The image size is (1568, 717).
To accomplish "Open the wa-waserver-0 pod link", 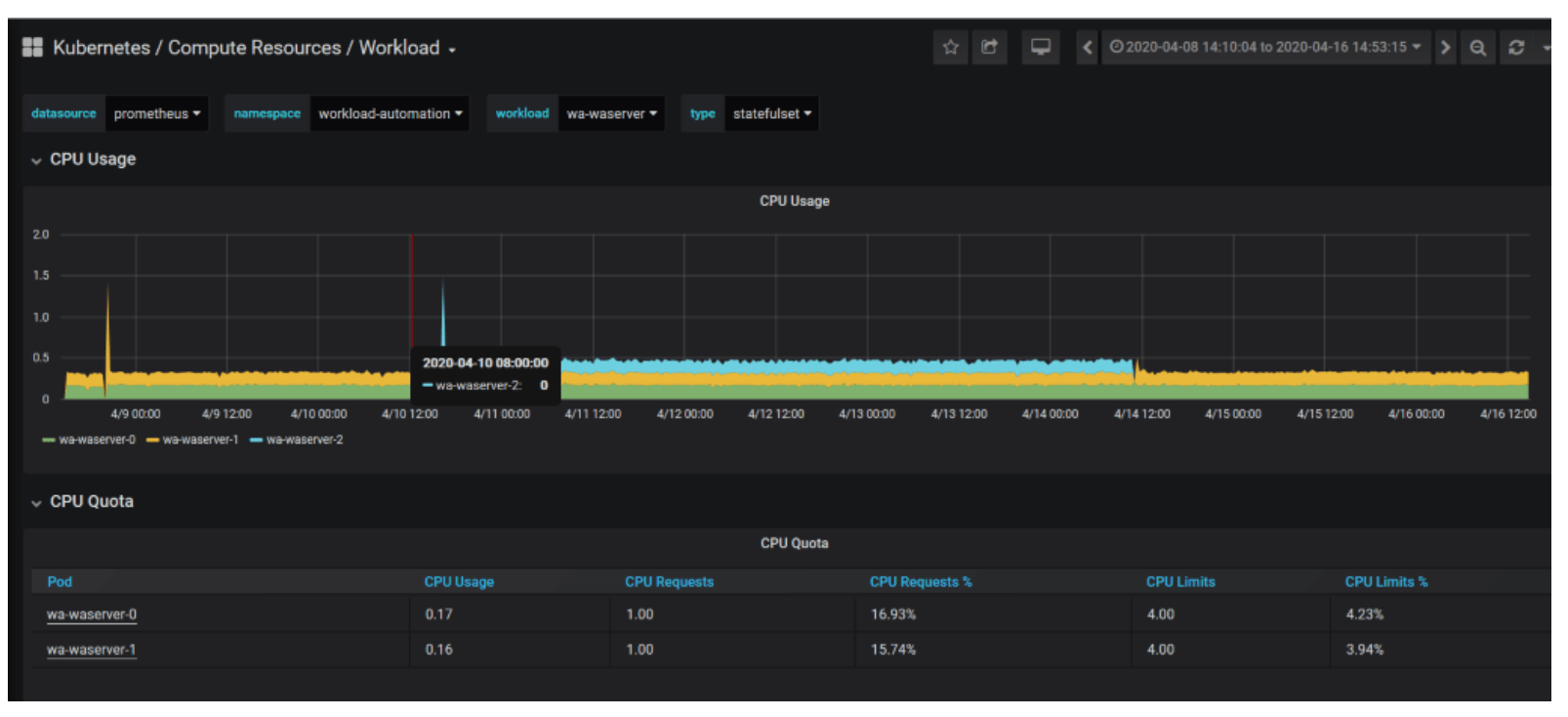I will [x=92, y=614].
